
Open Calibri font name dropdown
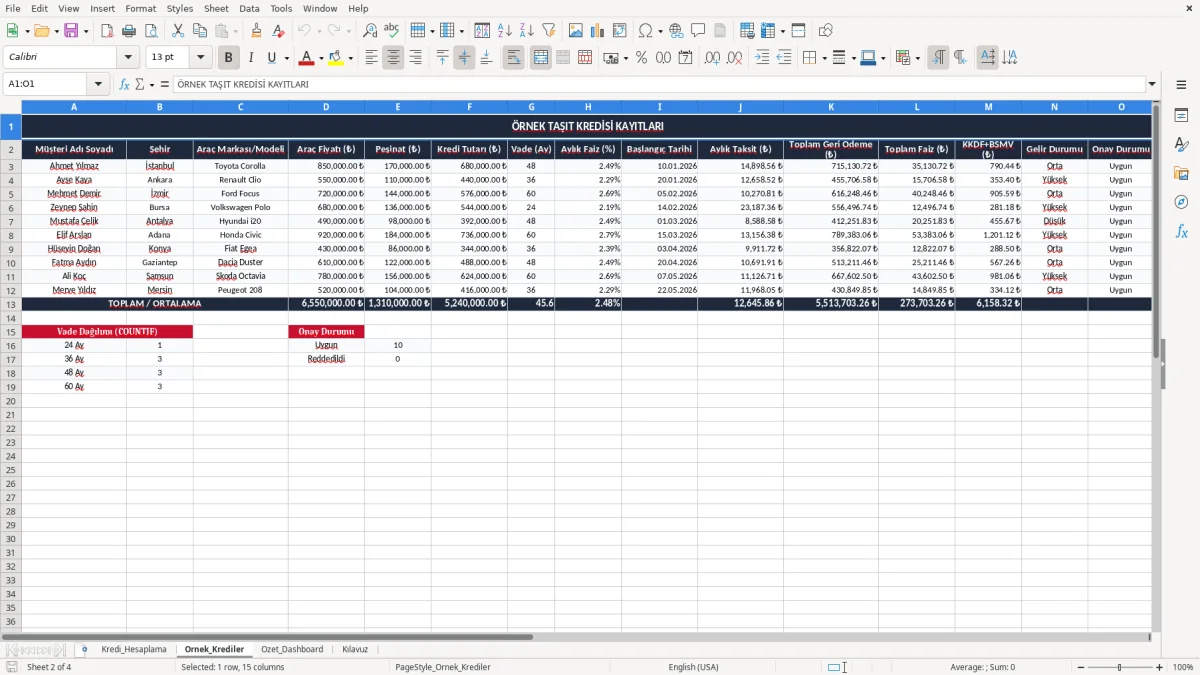[127, 58]
